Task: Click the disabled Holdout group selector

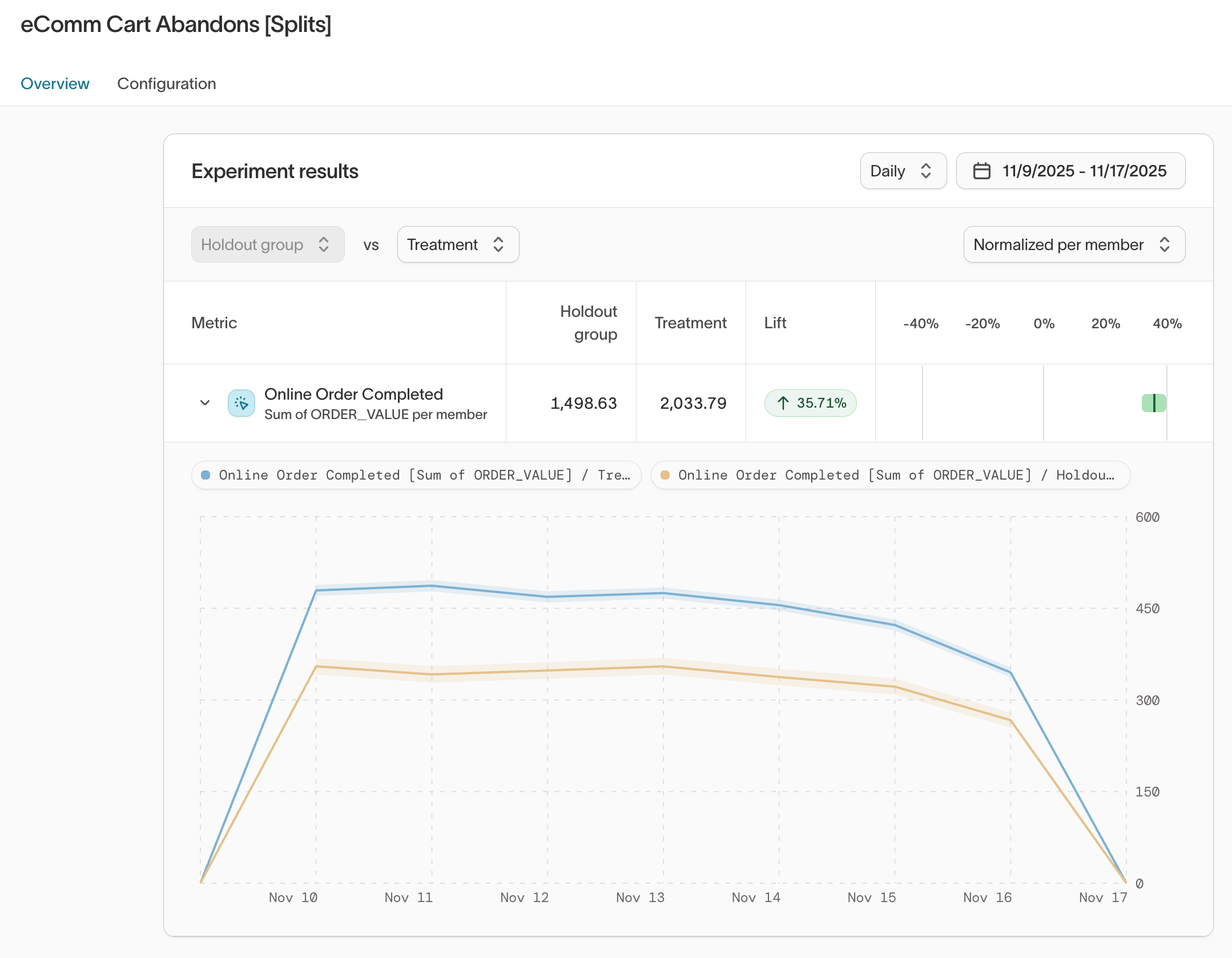Action: coord(267,244)
